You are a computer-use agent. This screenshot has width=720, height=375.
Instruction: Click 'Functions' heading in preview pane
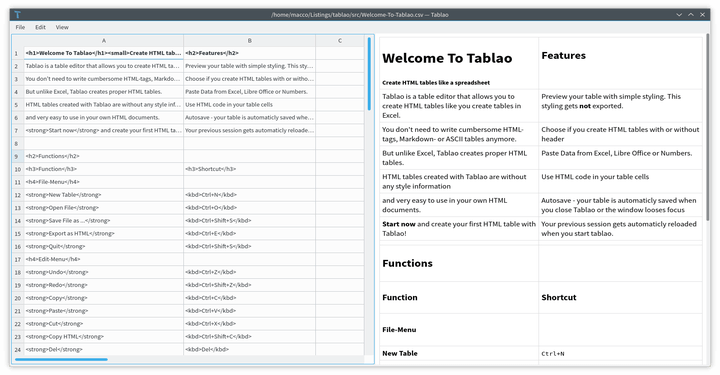pos(407,263)
